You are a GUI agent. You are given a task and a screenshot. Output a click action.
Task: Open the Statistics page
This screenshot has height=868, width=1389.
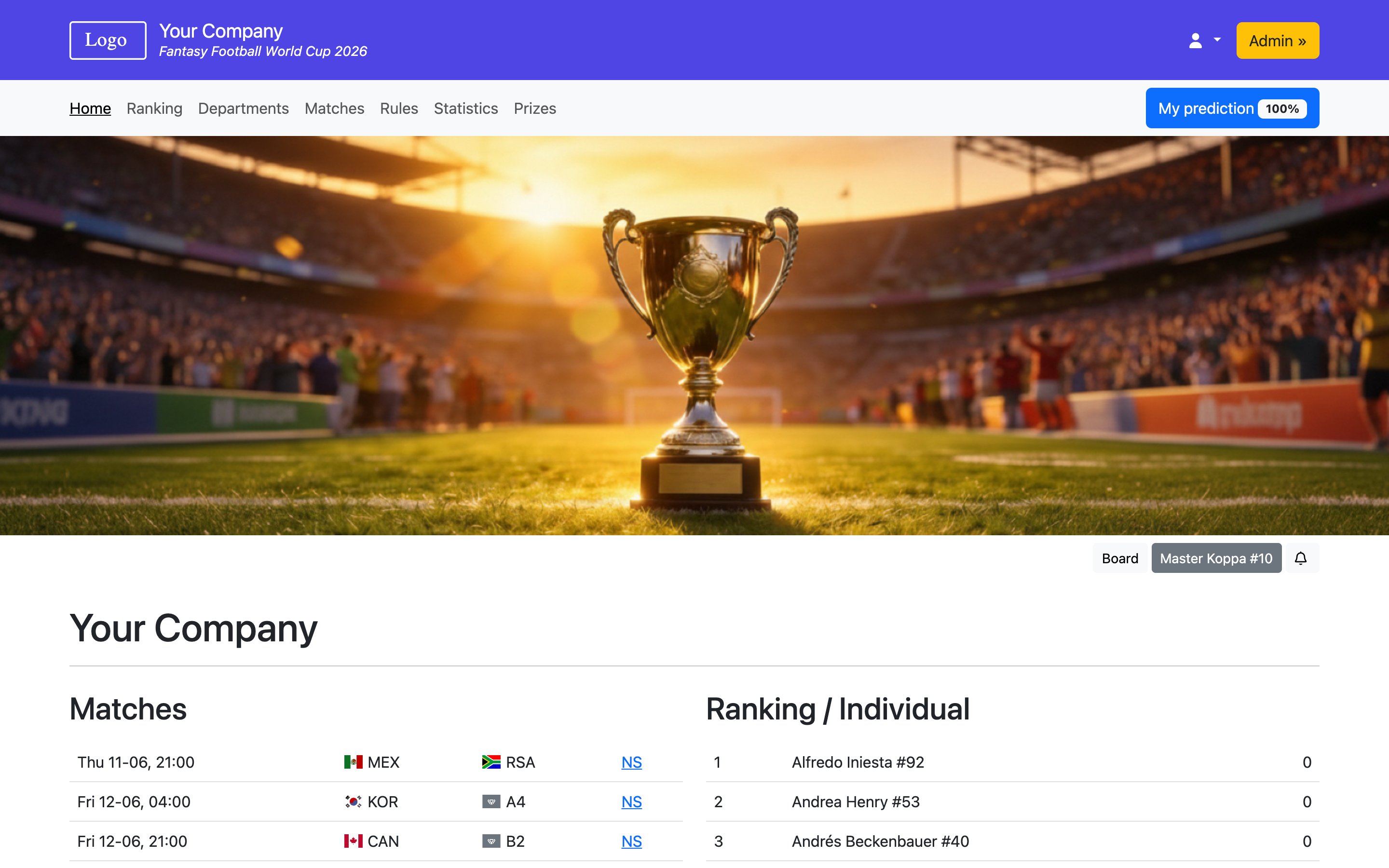click(x=465, y=108)
